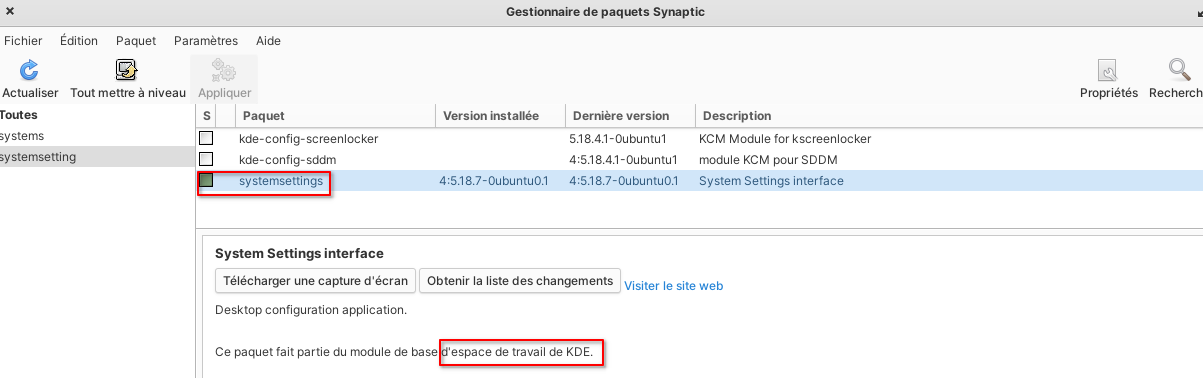The height and width of the screenshot is (378, 1203).
Task: Open the Édition menu
Action: coord(79,41)
